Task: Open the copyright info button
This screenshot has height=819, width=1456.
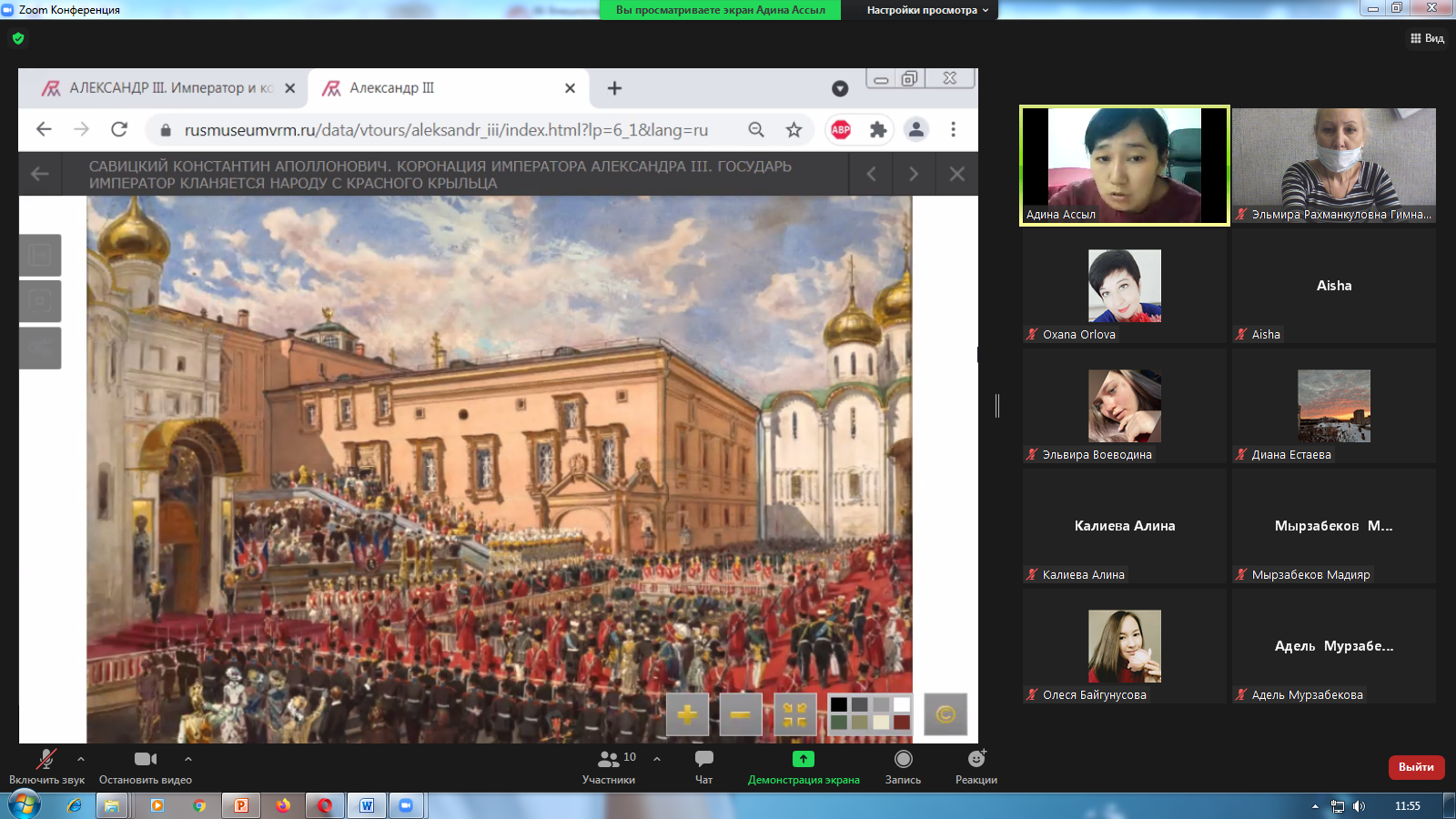Action: (x=945, y=714)
